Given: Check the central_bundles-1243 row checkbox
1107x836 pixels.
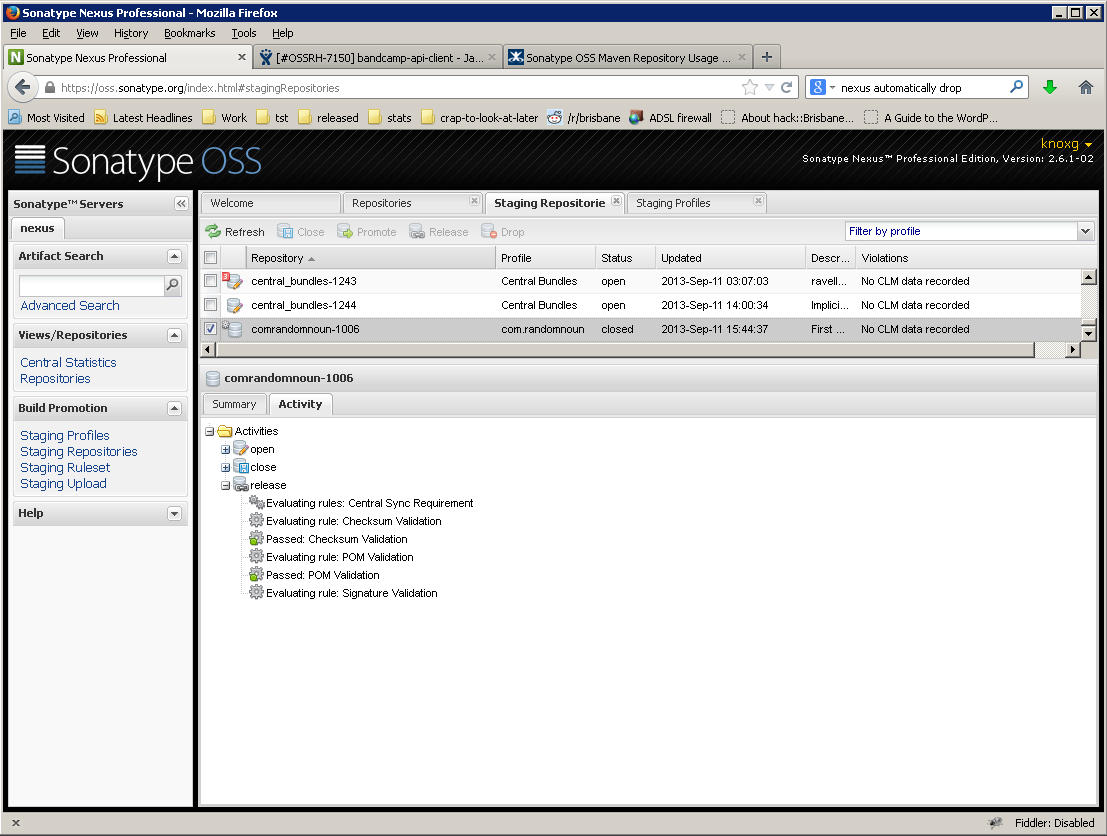Looking at the screenshot, I should coord(210,281).
